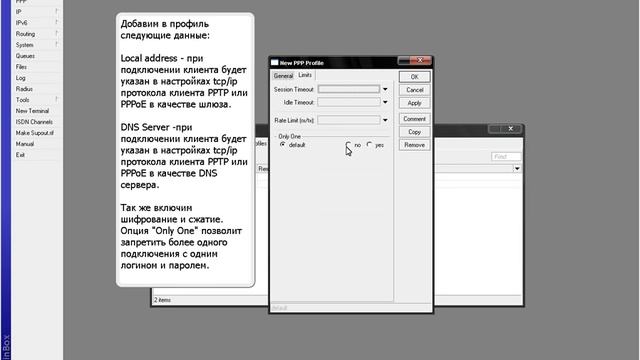
Task: Switch to the General tab
Action: [x=283, y=76]
